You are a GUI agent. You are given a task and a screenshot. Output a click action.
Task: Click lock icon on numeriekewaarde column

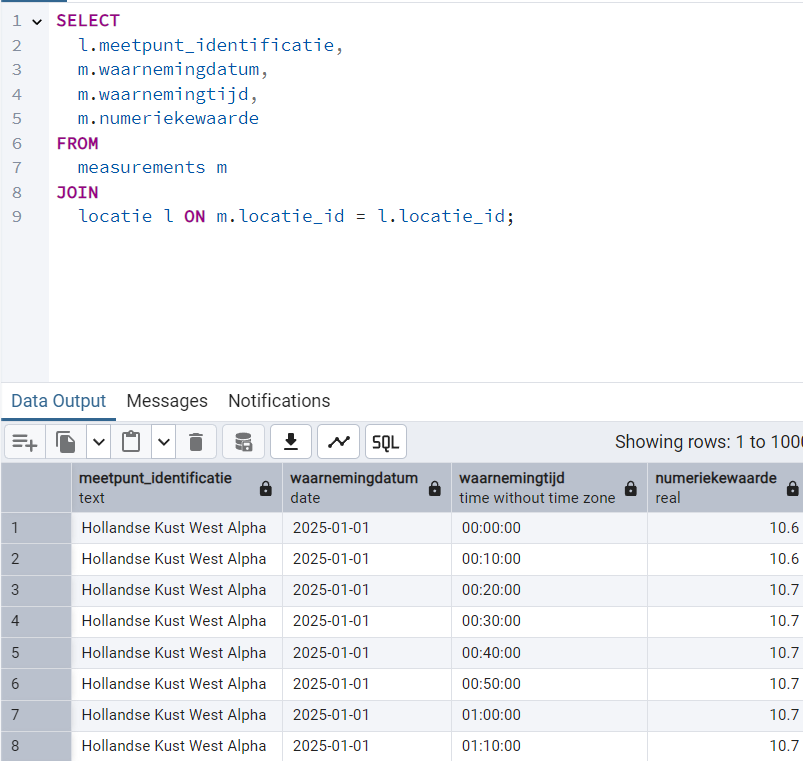click(x=792, y=489)
